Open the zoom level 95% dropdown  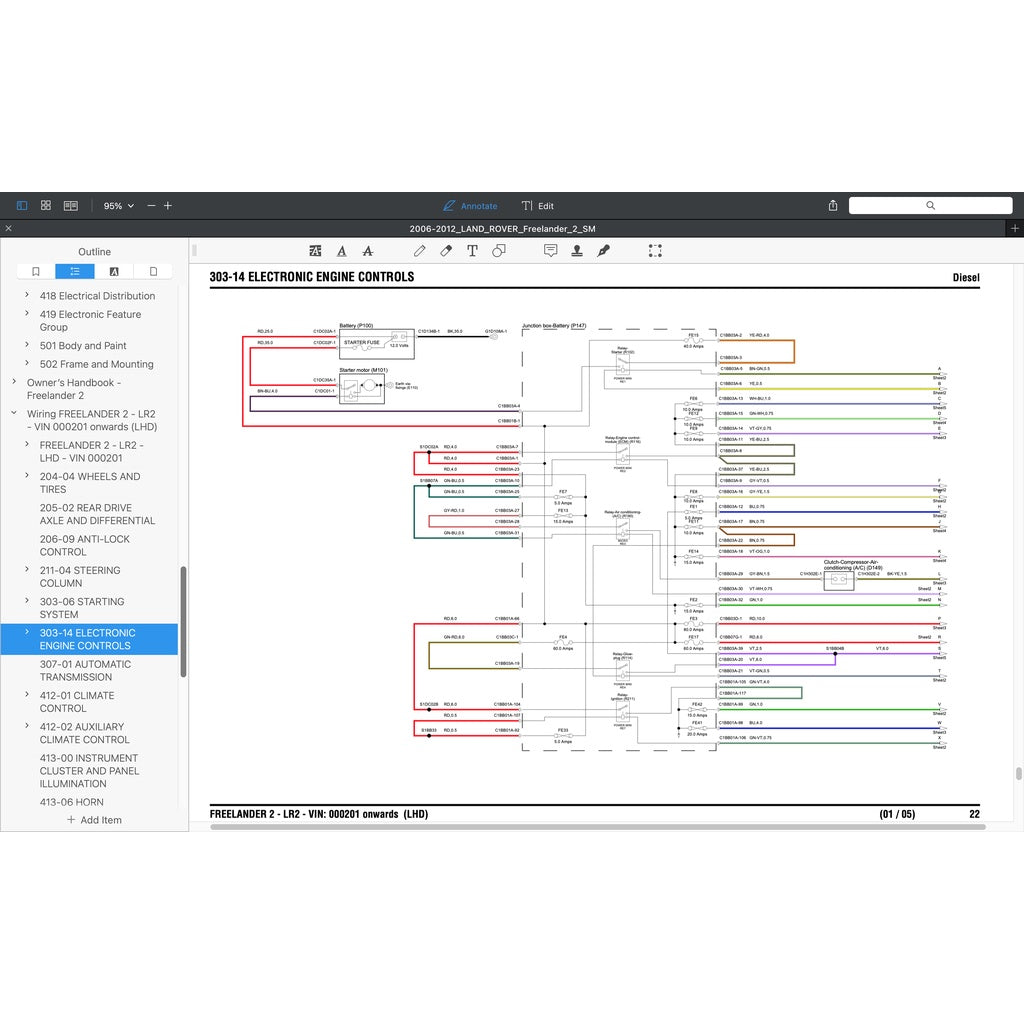(118, 206)
